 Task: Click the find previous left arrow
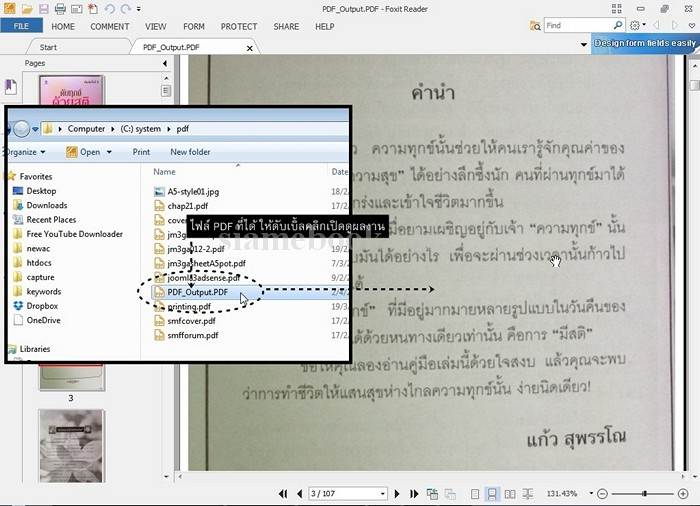656,25
